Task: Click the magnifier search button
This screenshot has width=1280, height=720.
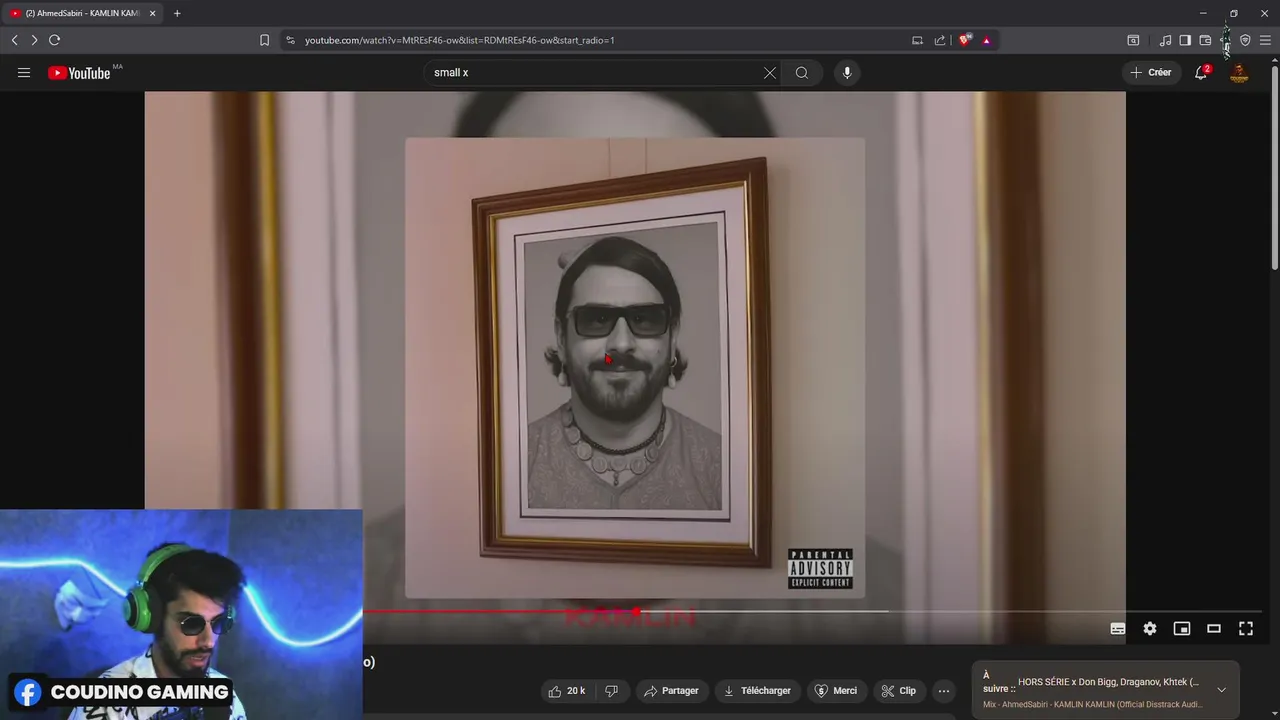Action: pos(802,73)
